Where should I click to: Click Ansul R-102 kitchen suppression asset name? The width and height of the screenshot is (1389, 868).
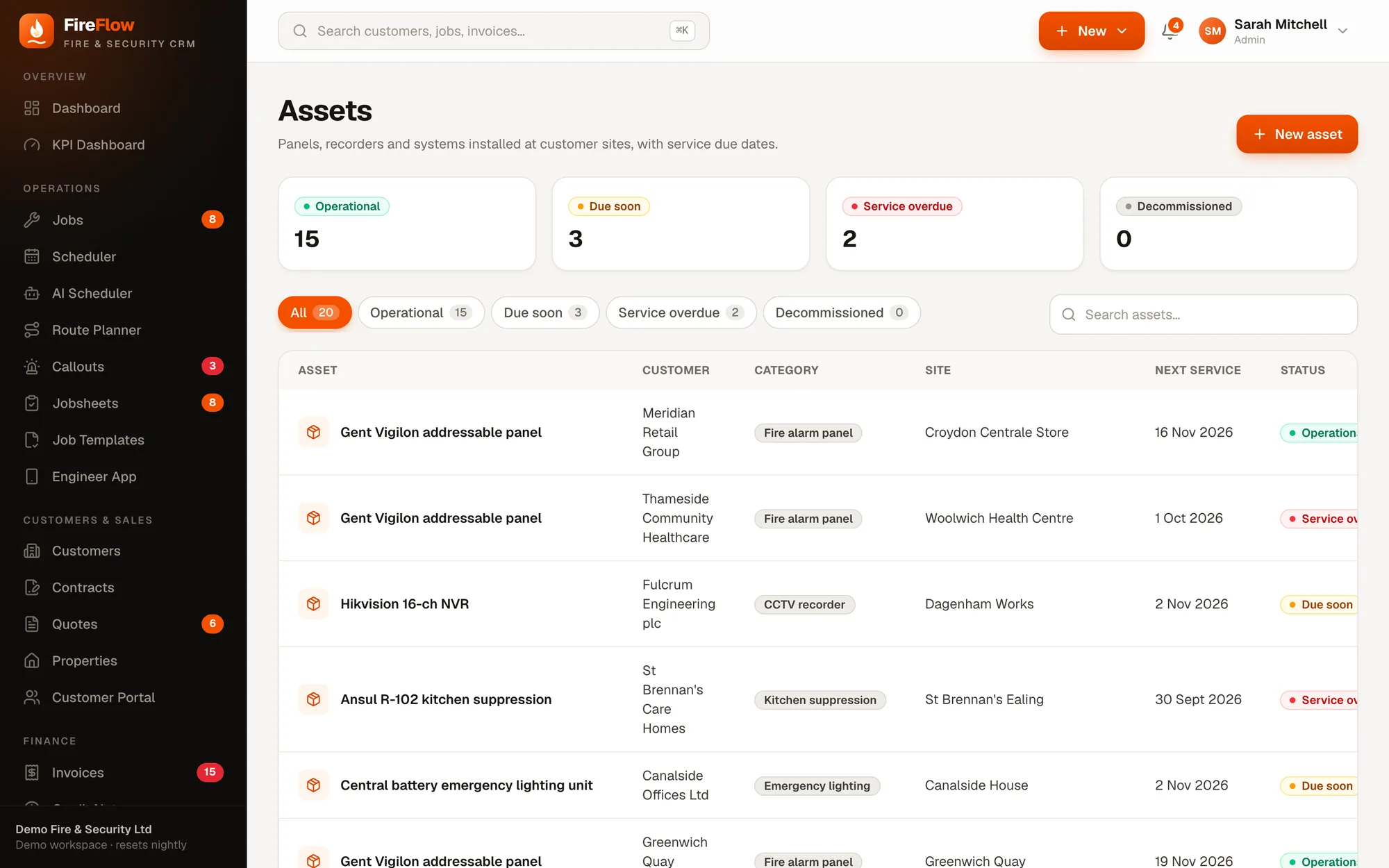click(x=446, y=699)
